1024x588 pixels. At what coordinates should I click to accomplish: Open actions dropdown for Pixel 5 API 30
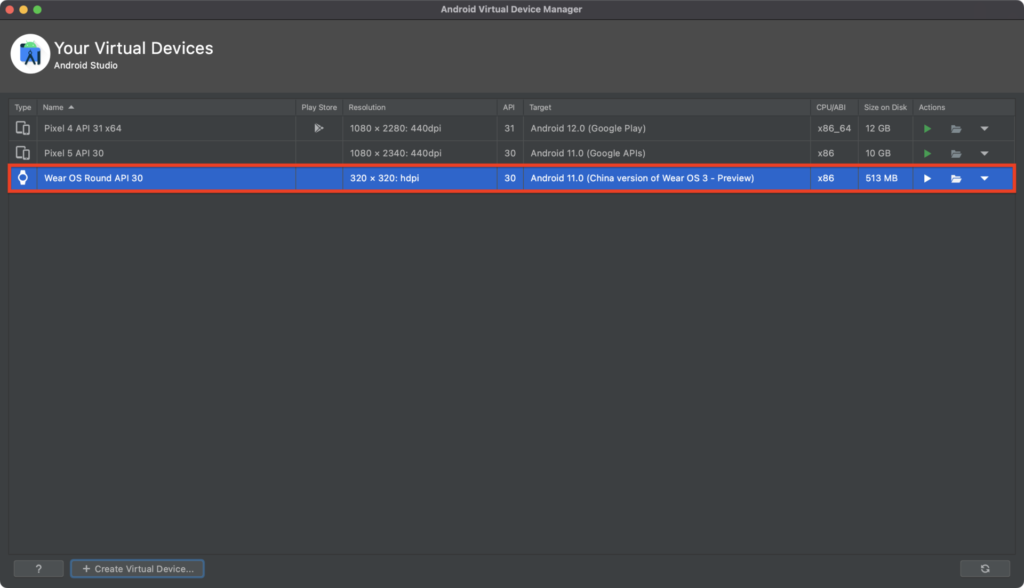984,154
